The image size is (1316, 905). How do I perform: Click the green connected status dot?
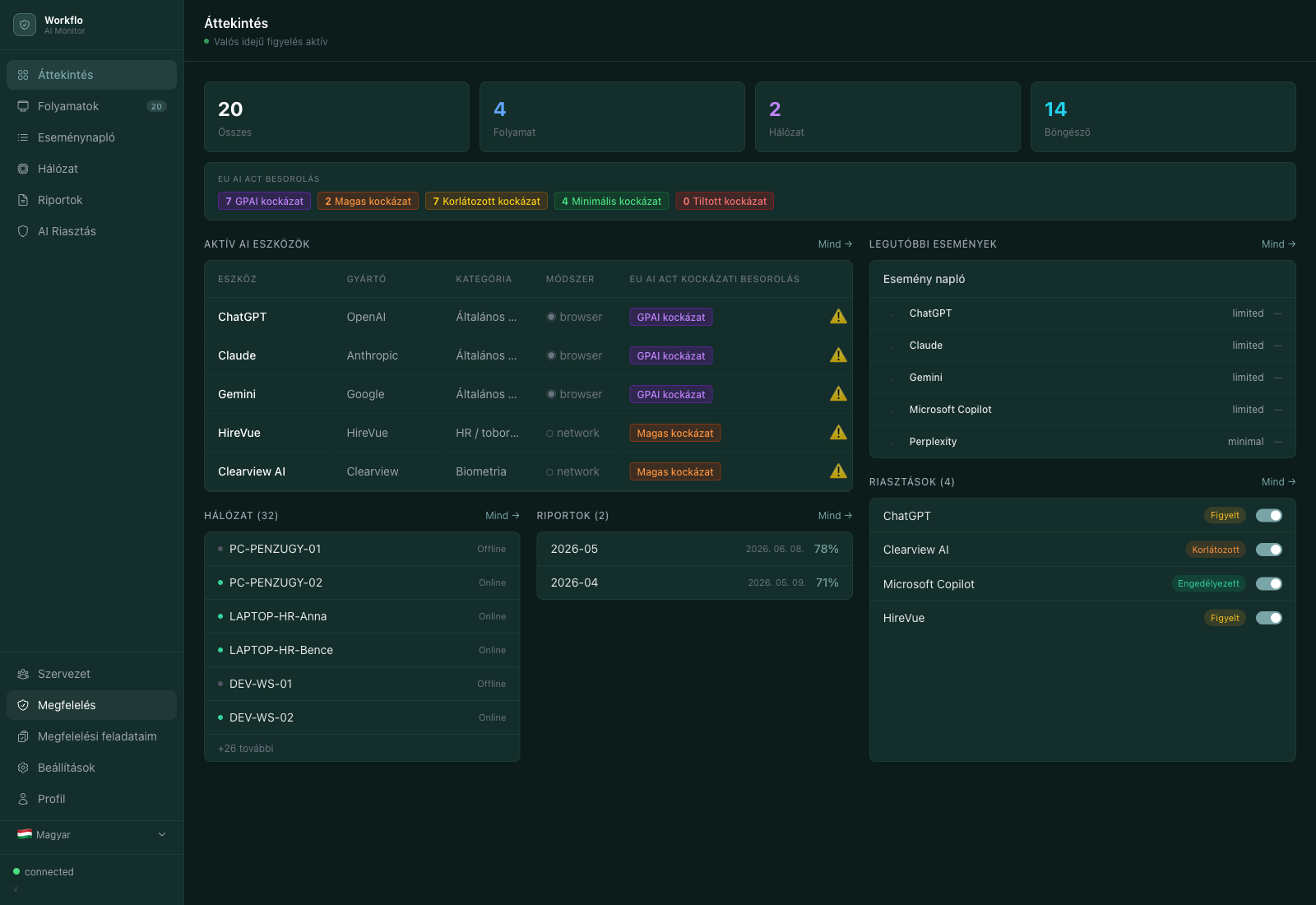[x=16, y=871]
